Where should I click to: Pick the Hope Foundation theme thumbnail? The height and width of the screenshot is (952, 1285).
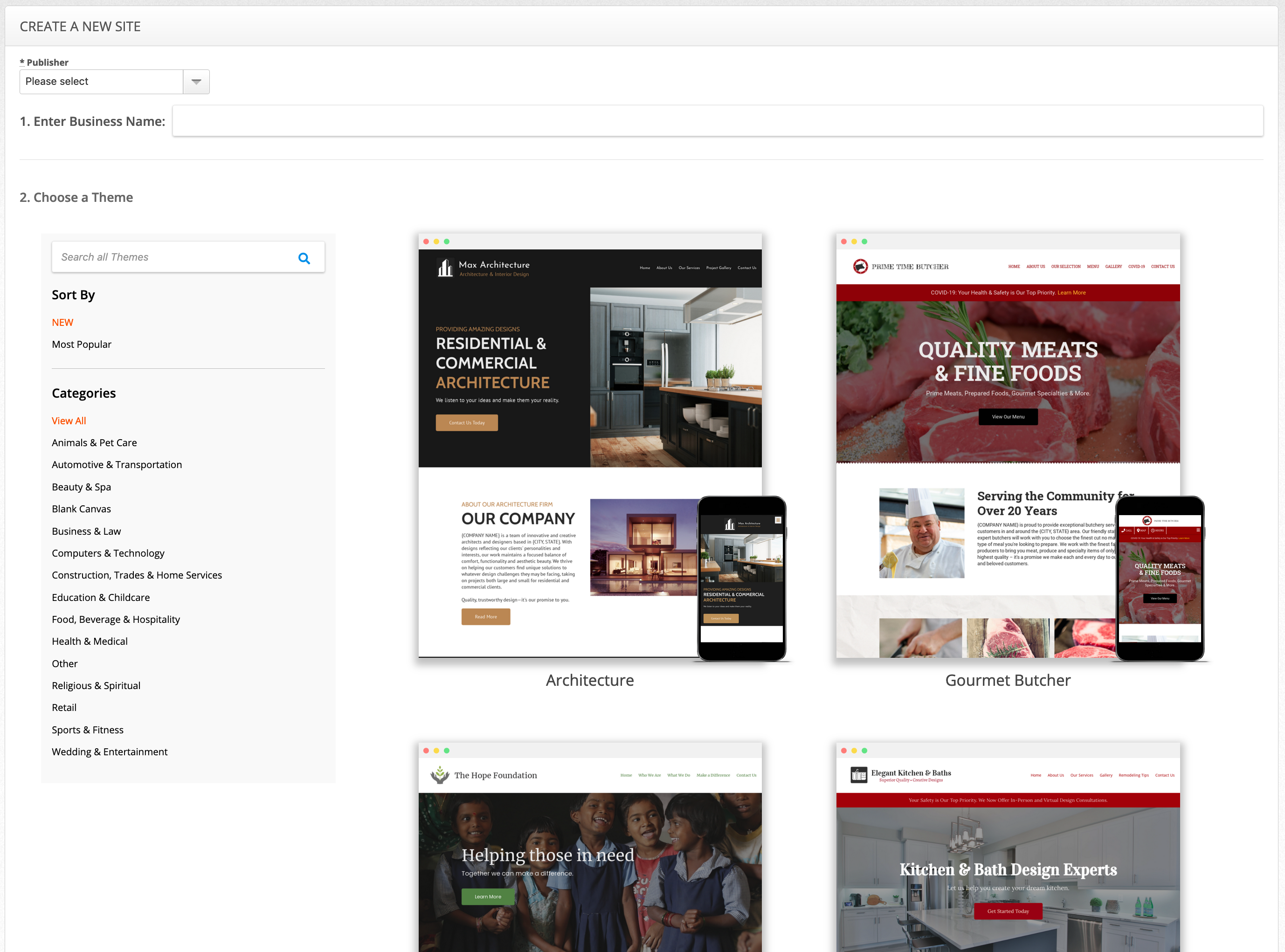[590, 847]
